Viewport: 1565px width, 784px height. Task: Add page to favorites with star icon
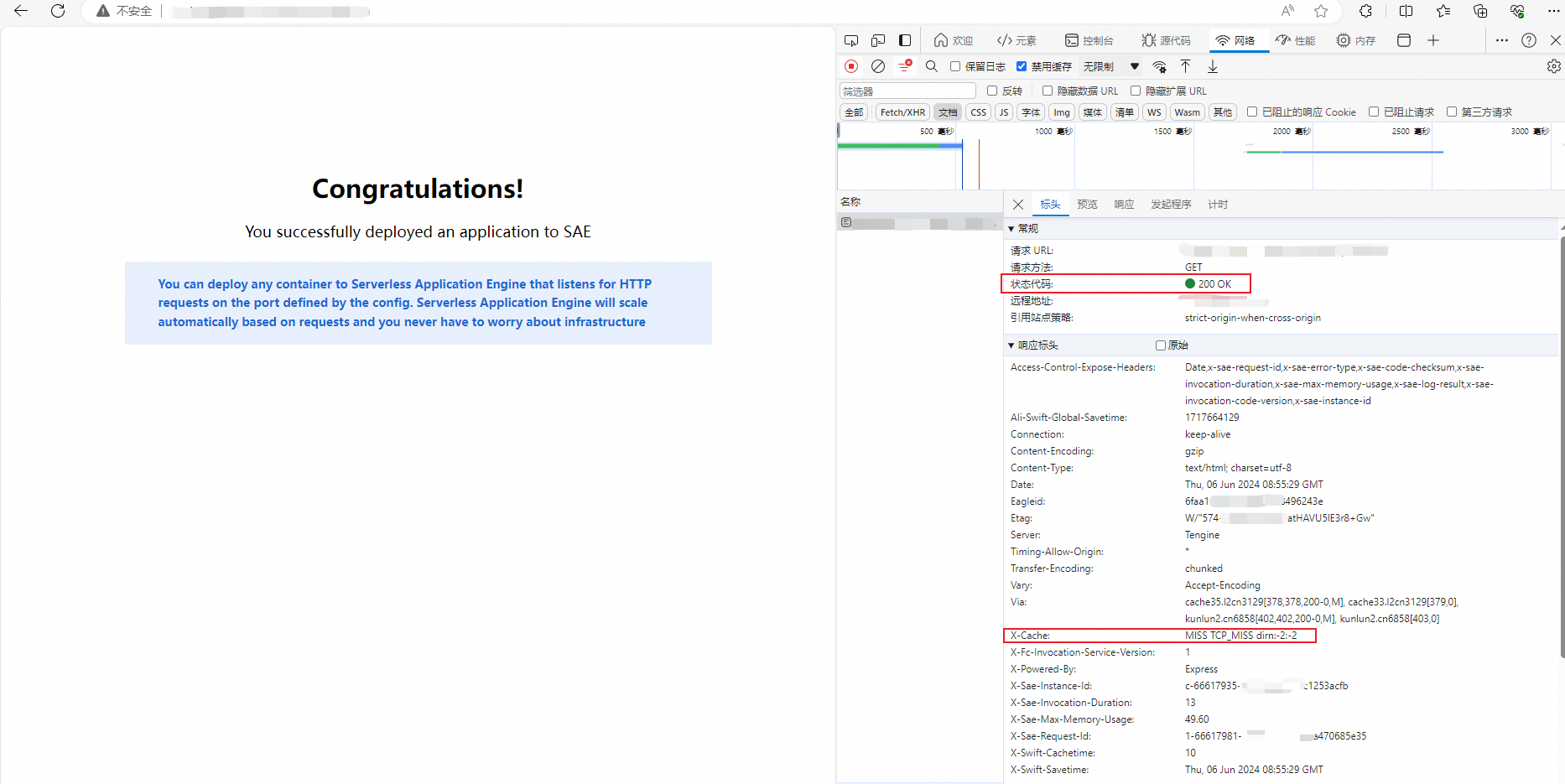pyautogui.click(x=1321, y=11)
